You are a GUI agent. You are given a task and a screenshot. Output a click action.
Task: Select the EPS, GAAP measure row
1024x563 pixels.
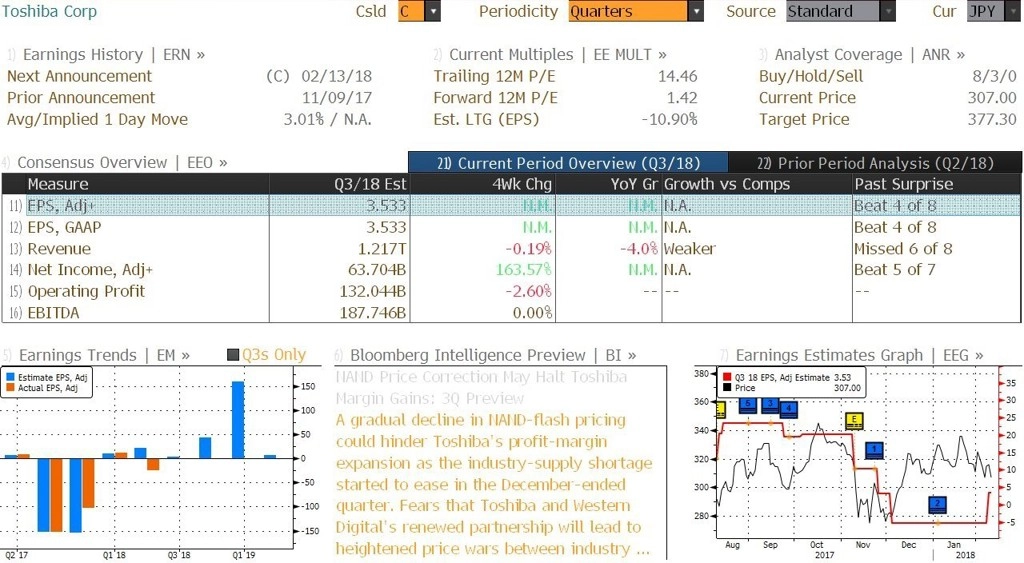tap(511, 227)
